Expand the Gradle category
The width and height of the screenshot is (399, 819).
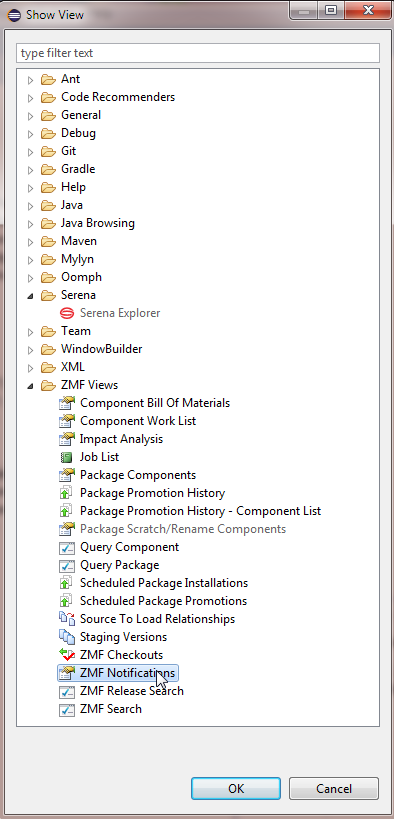click(30, 170)
